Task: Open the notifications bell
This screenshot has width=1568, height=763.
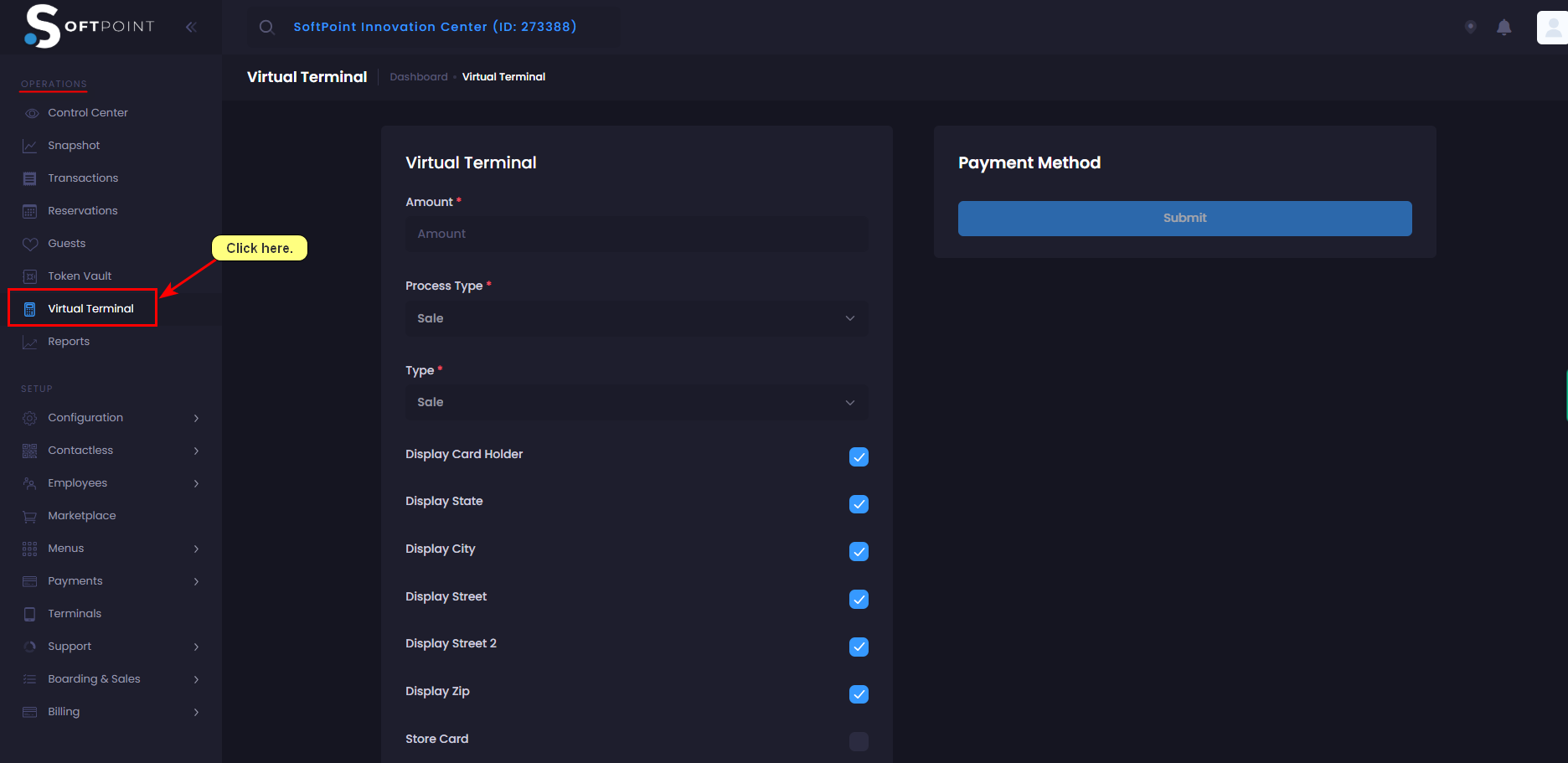Action: point(1504,27)
